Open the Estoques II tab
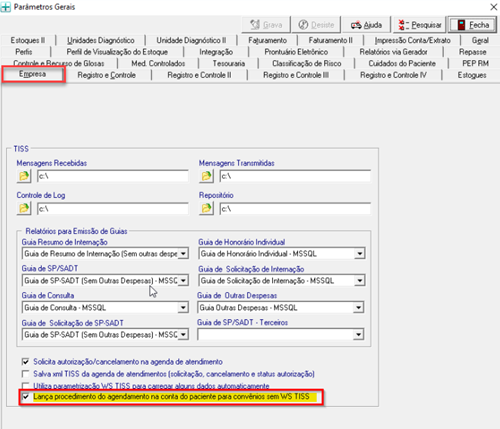The width and height of the screenshot is (500, 429). [28, 40]
